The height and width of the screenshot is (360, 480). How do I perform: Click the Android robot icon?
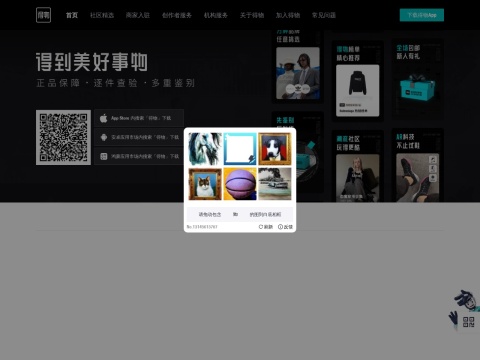(104, 137)
